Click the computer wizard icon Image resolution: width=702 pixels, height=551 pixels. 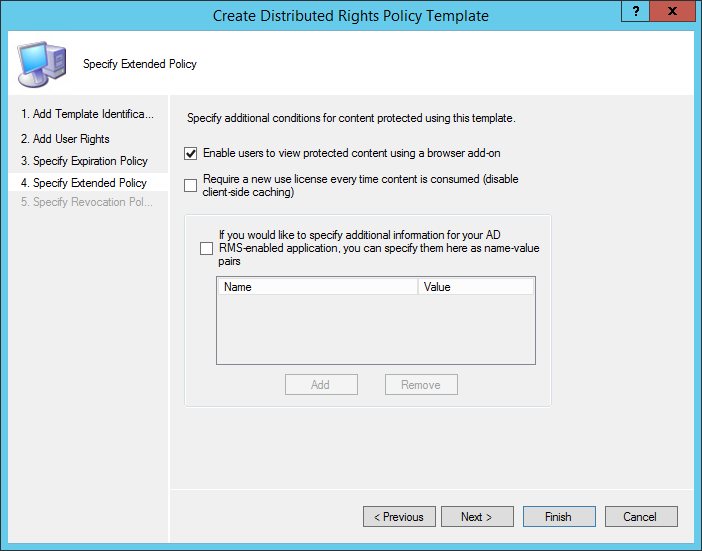pos(42,64)
